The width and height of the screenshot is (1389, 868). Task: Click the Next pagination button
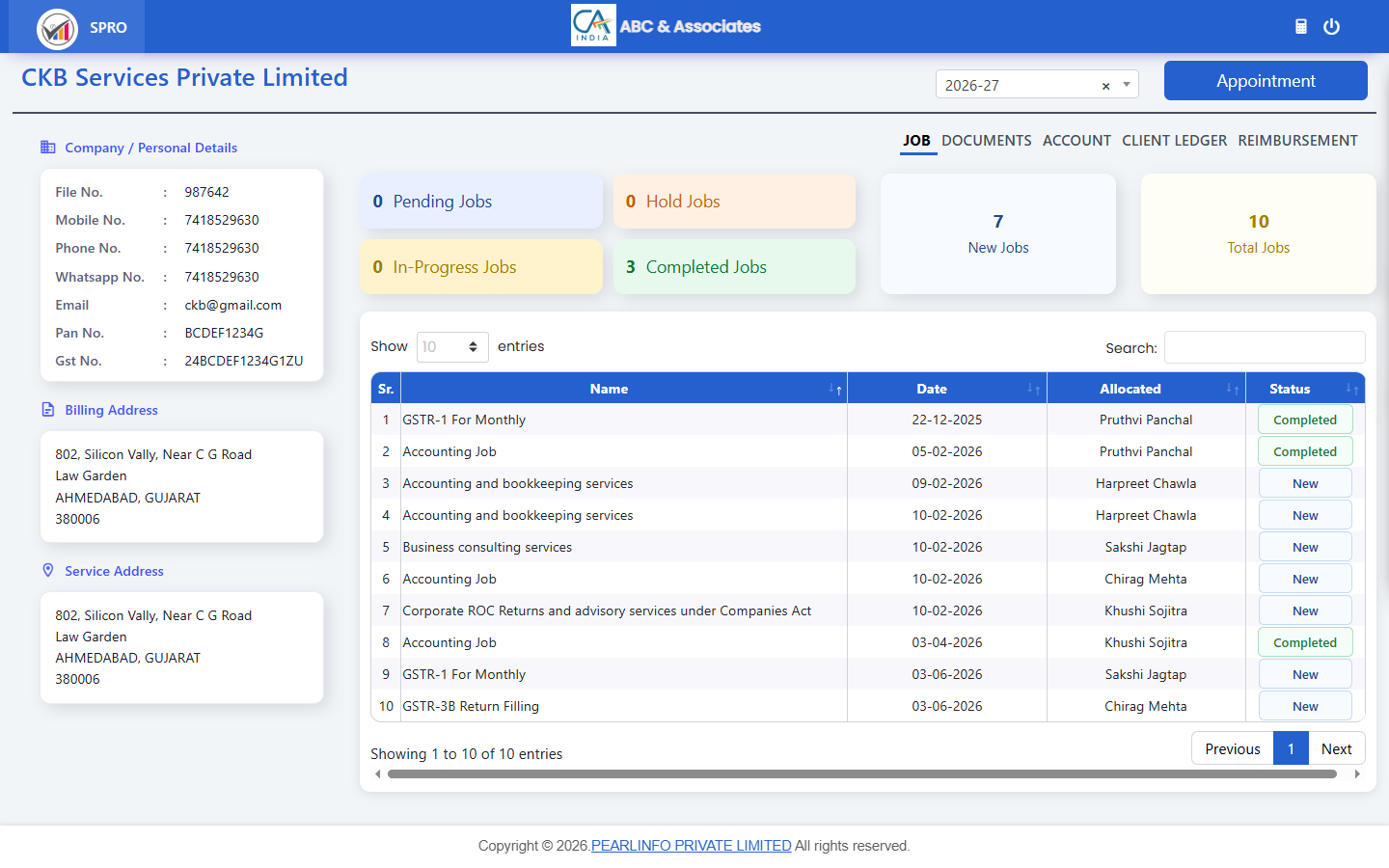pos(1336,748)
